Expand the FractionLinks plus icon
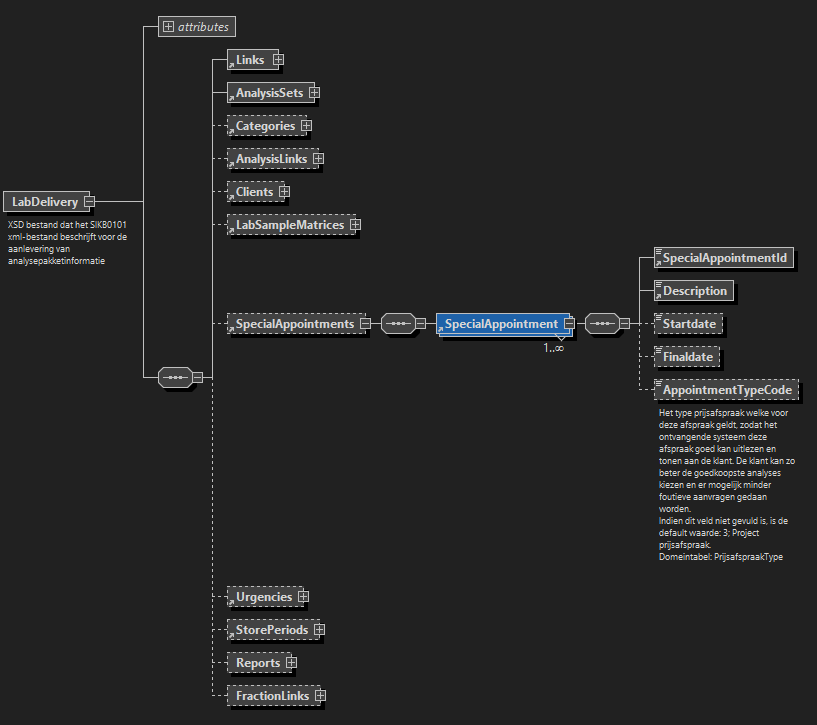817x725 pixels. (x=320, y=695)
